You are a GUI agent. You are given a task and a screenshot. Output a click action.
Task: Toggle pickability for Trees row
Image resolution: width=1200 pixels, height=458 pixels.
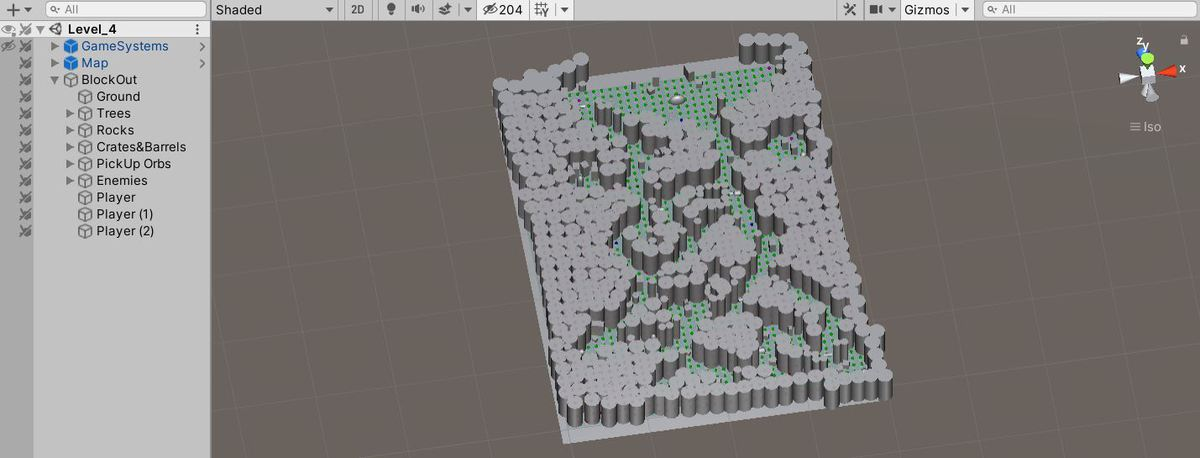coord(25,114)
